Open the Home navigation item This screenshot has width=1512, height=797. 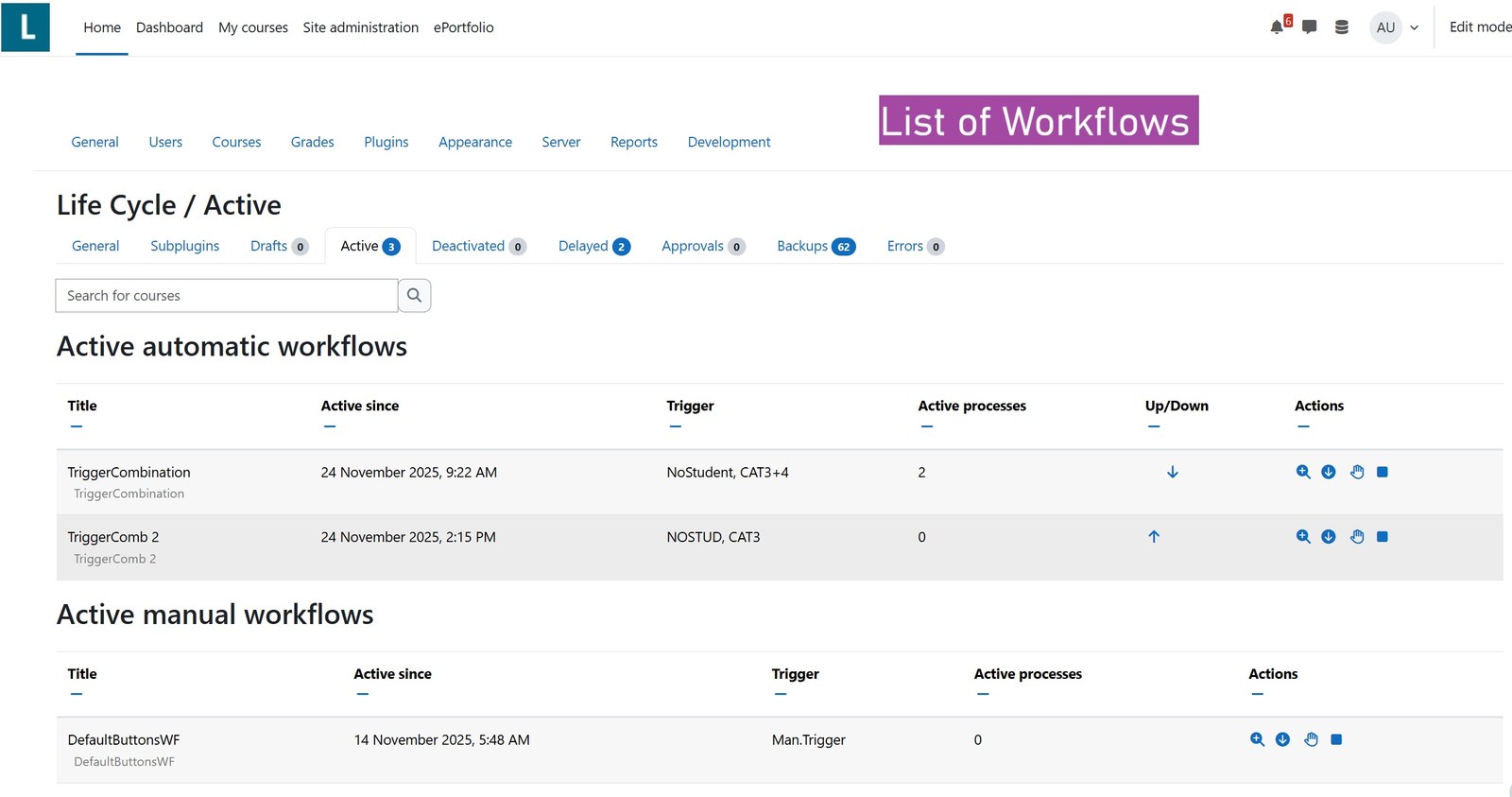(102, 27)
